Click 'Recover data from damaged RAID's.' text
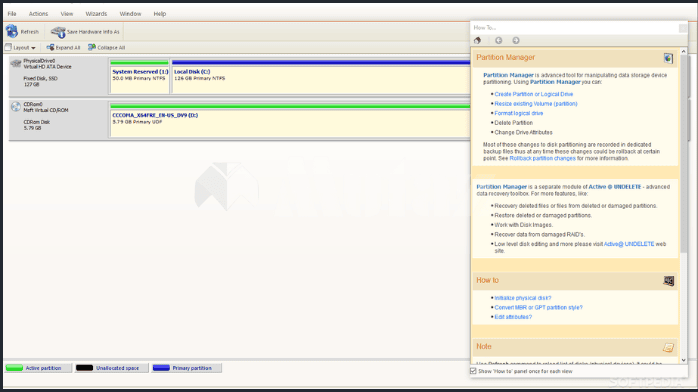The image size is (698, 392). (540, 234)
